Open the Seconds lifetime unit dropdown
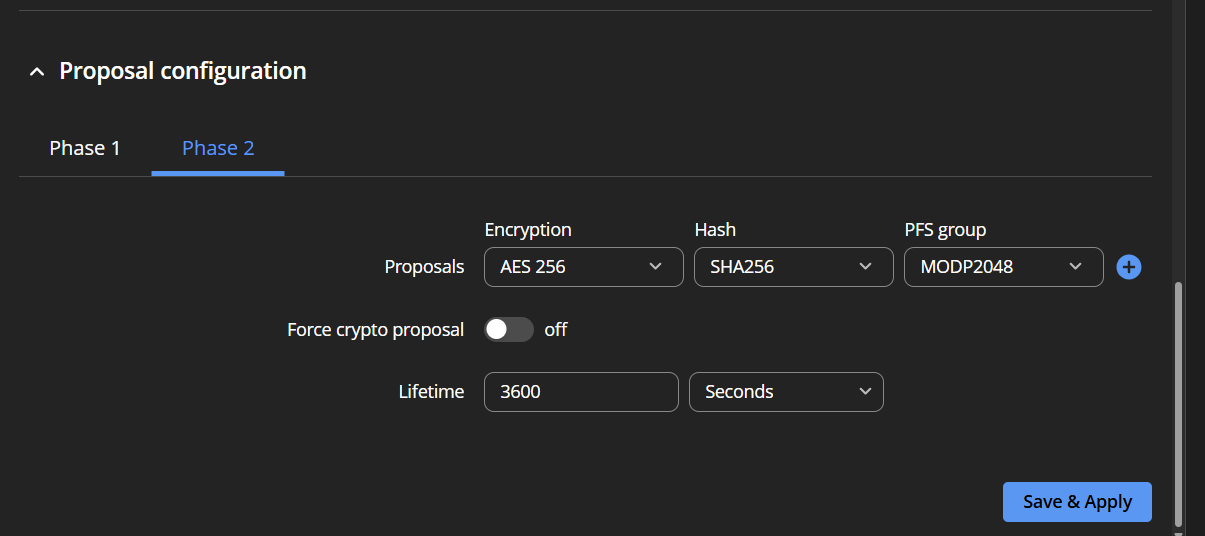 [787, 392]
